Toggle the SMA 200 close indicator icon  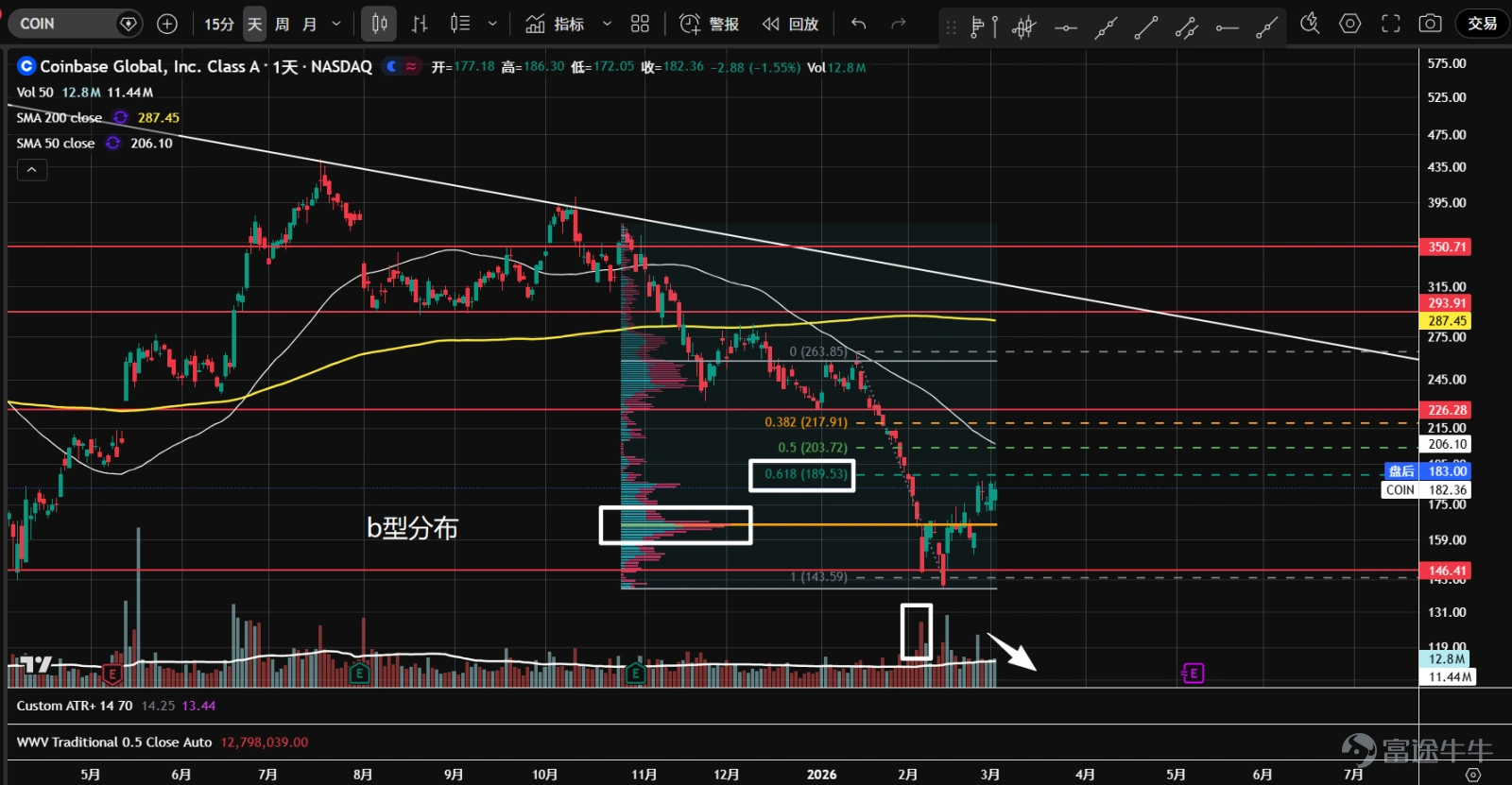[x=120, y=117]
